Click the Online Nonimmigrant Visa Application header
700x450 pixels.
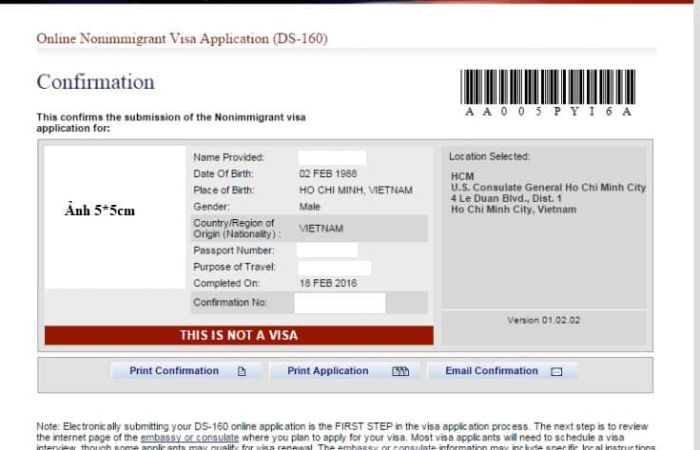[182, 39]
